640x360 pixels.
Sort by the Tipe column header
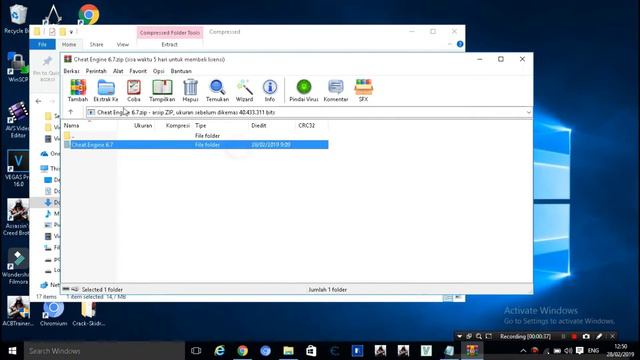pos(200,125)
